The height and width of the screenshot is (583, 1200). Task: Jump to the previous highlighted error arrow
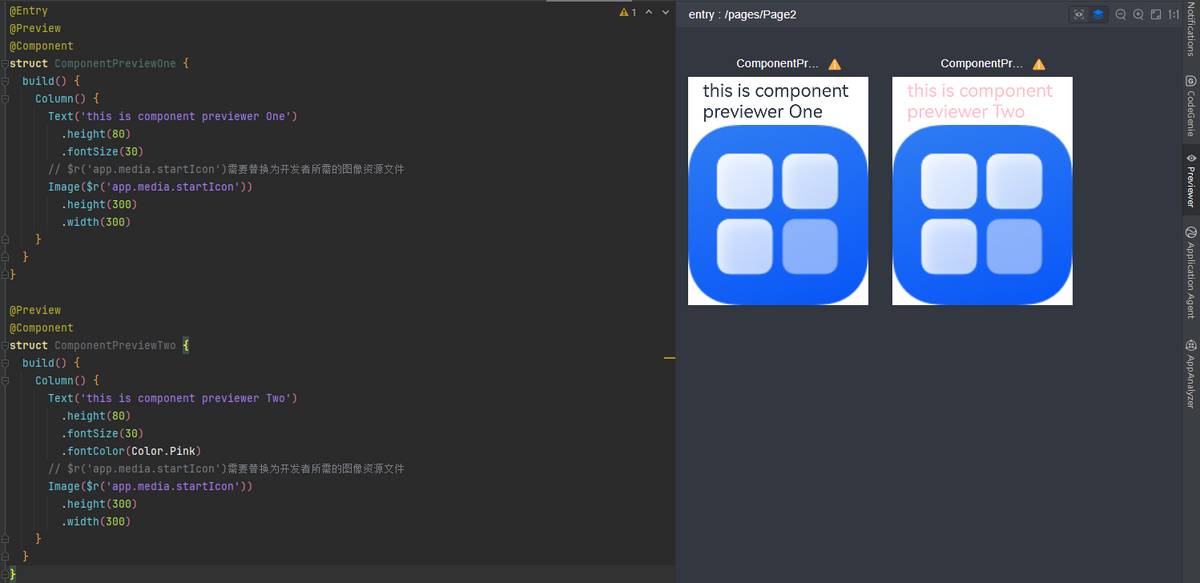point(649,12)
